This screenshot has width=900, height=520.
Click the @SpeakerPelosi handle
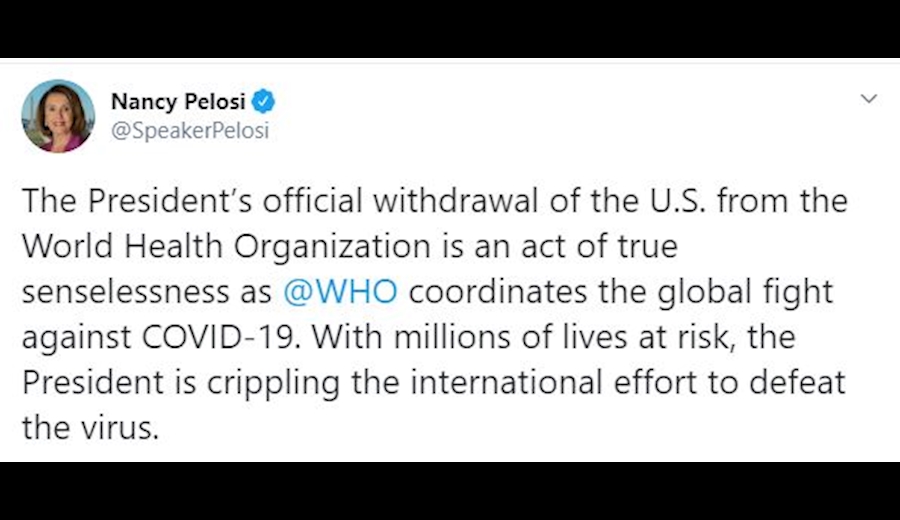pos(190,131)
